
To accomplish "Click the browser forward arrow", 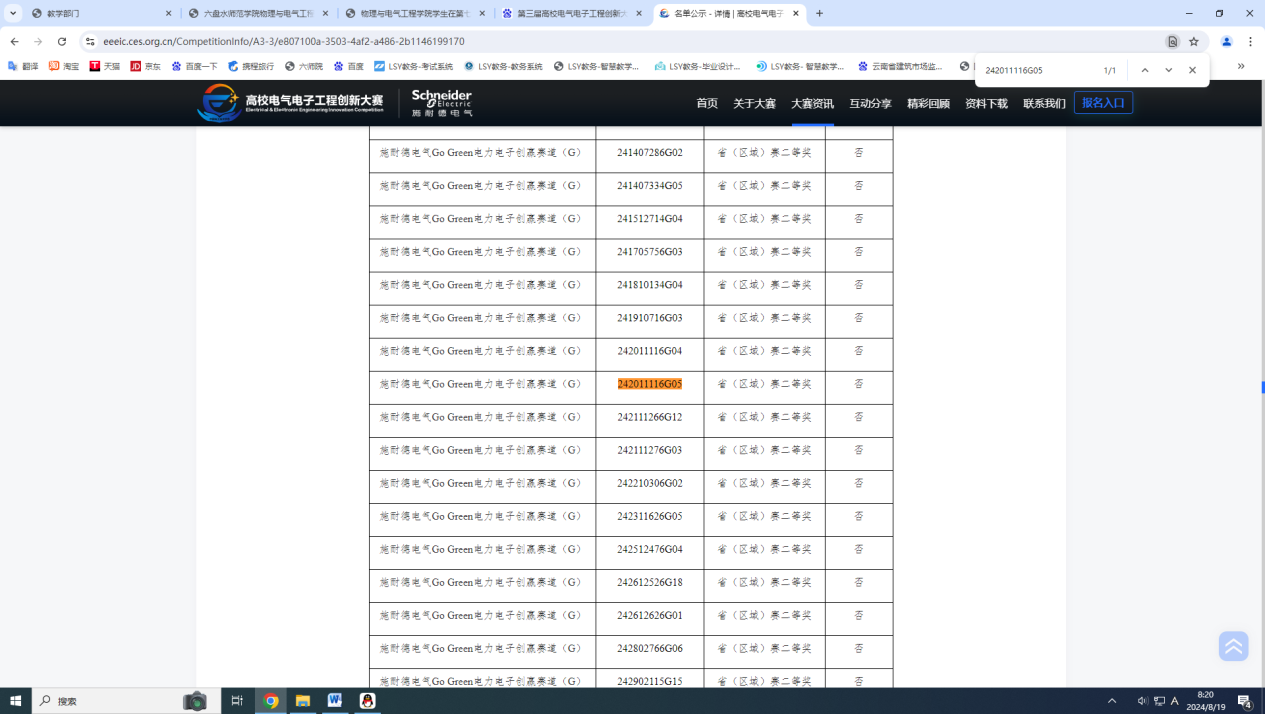I will [38, 42].
